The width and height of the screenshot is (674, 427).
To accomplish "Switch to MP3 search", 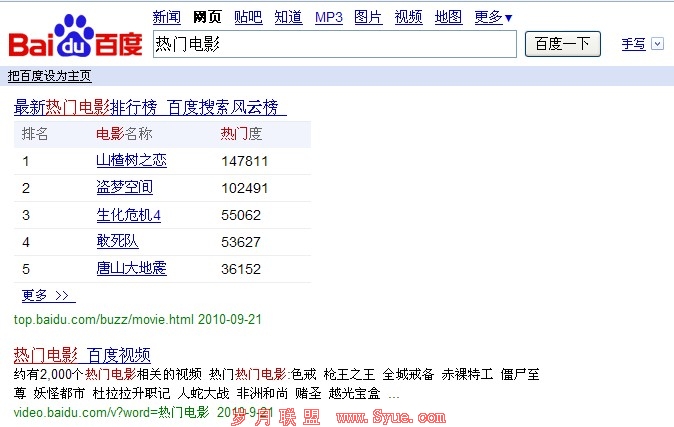I will tap(328, 17).
